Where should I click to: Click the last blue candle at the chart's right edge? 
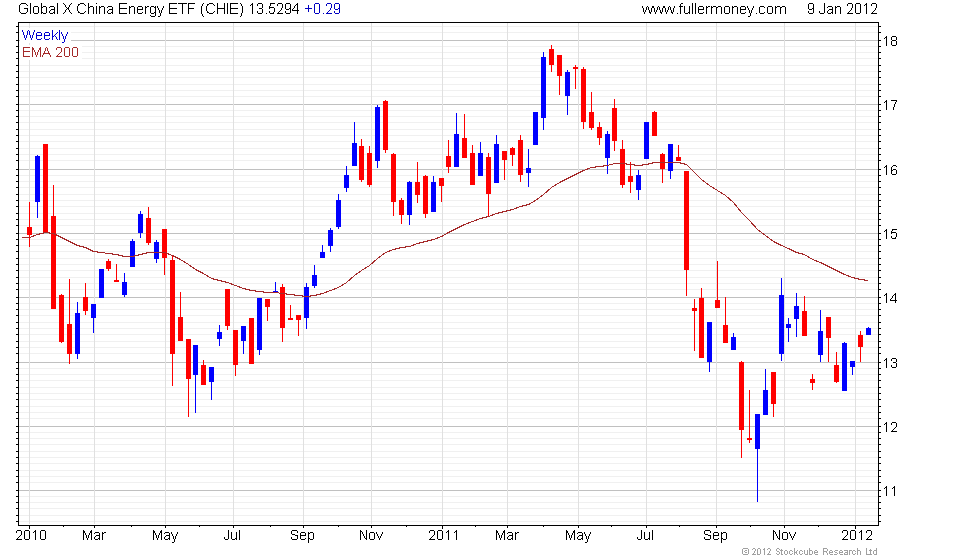[868, 331]
